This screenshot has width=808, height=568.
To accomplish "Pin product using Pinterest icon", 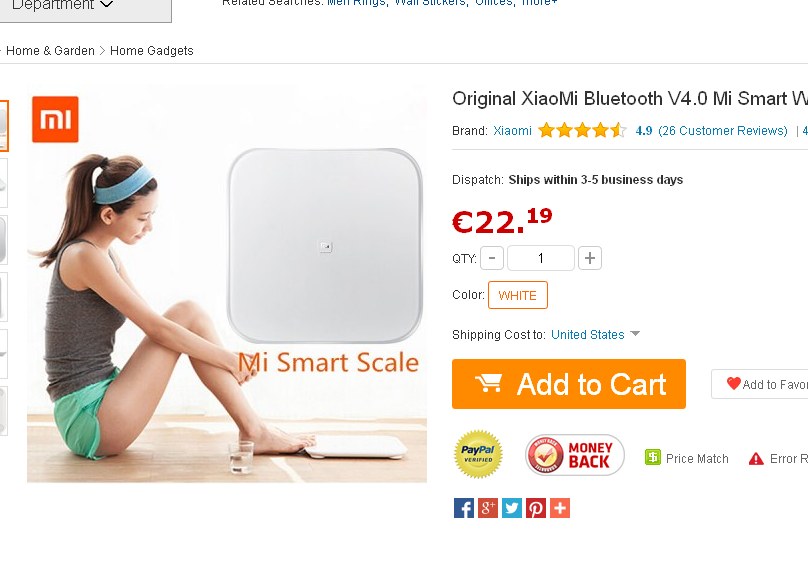I will click(x=536, y=508).
